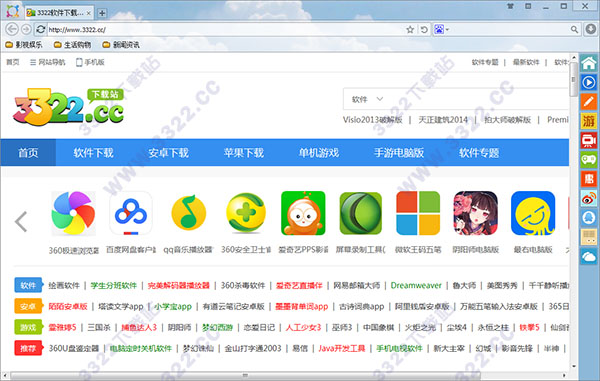Open the qq音乐播放器 app icon
Screen dimensions: 600x381
coord(188,213)
